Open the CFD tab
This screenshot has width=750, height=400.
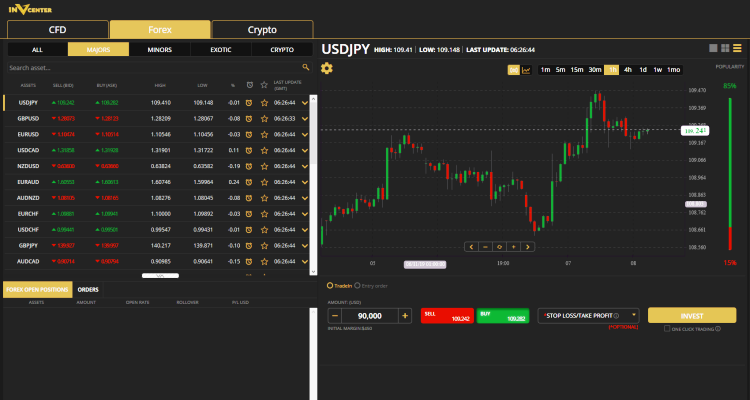(58, 30)
